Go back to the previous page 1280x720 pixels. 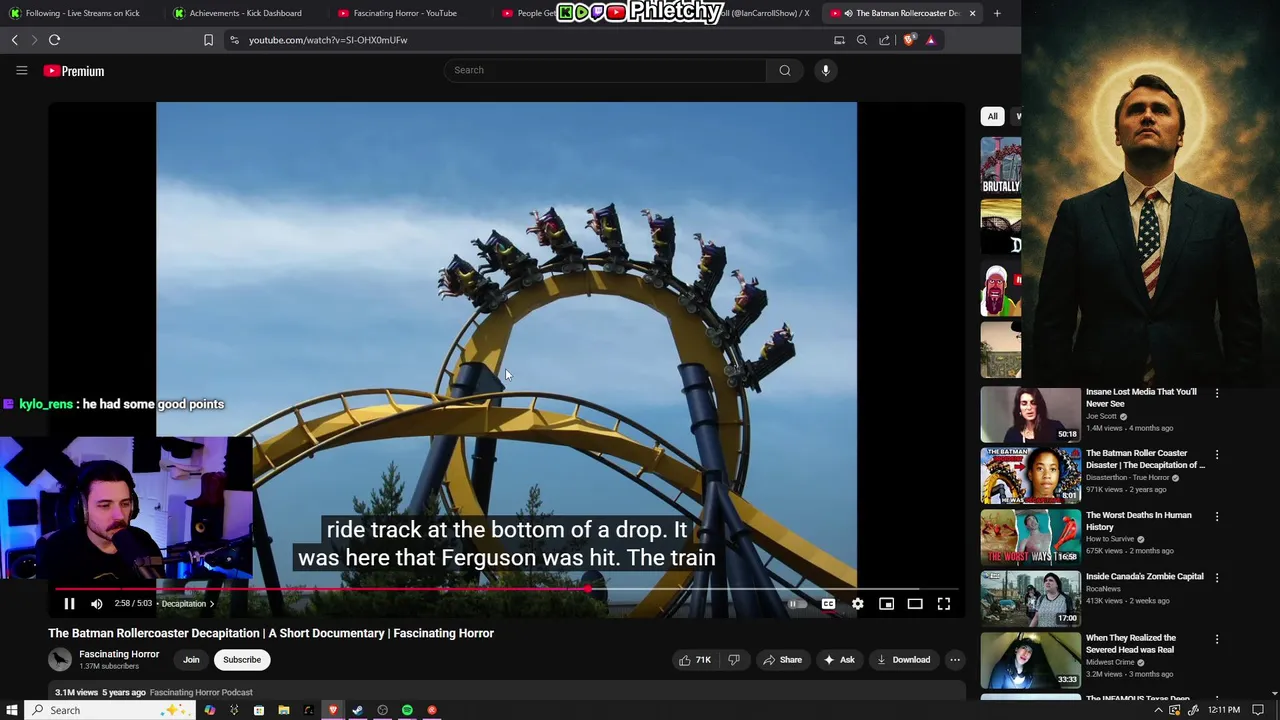coord(14,40)
